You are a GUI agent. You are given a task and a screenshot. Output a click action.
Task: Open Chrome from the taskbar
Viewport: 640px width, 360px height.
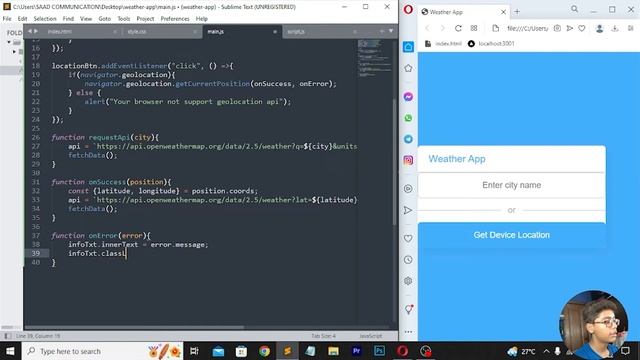click(x=264, y=351)
